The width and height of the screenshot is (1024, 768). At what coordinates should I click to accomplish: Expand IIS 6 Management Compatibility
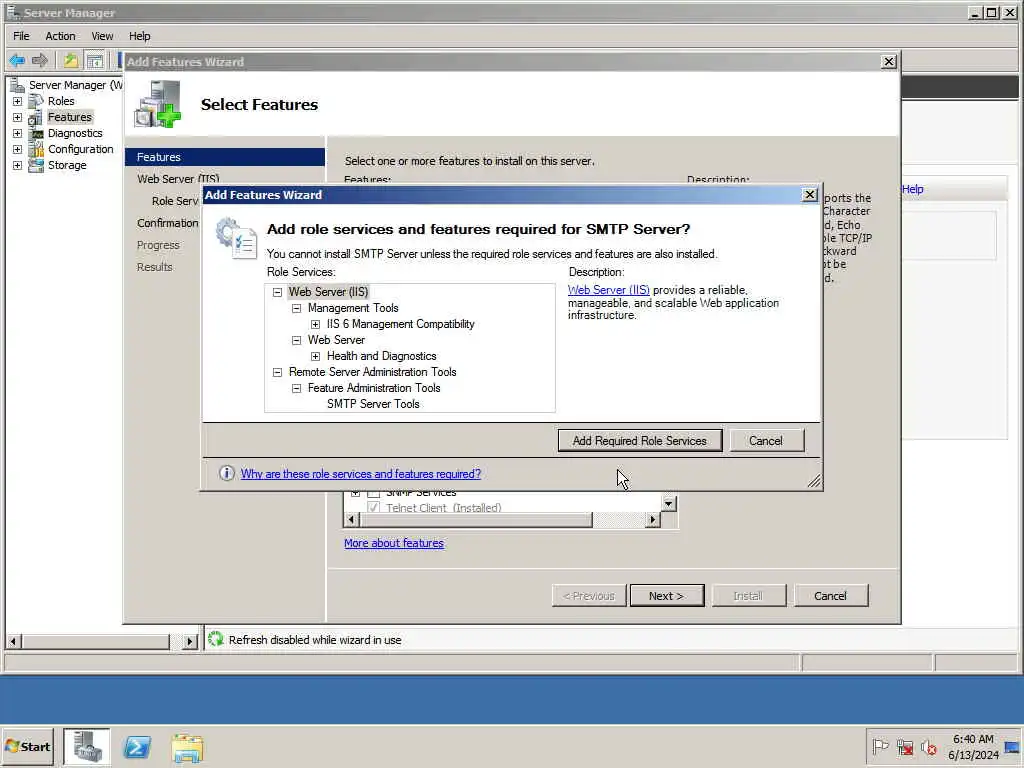click(x=315, y=325)
